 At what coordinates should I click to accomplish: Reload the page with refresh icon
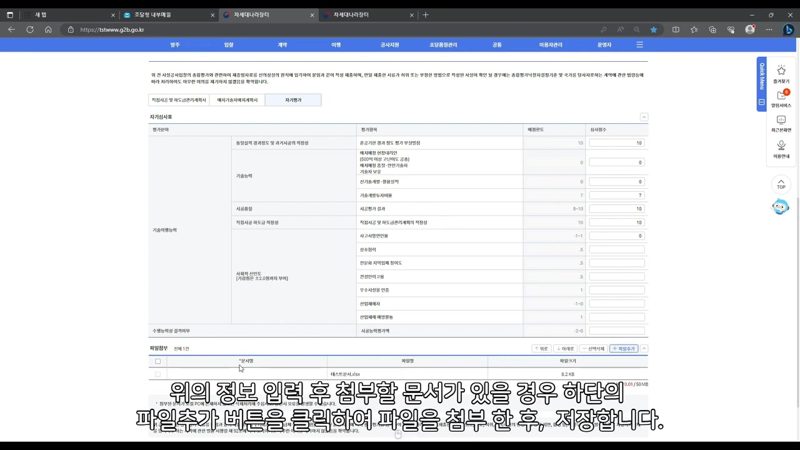click(30, 30)
